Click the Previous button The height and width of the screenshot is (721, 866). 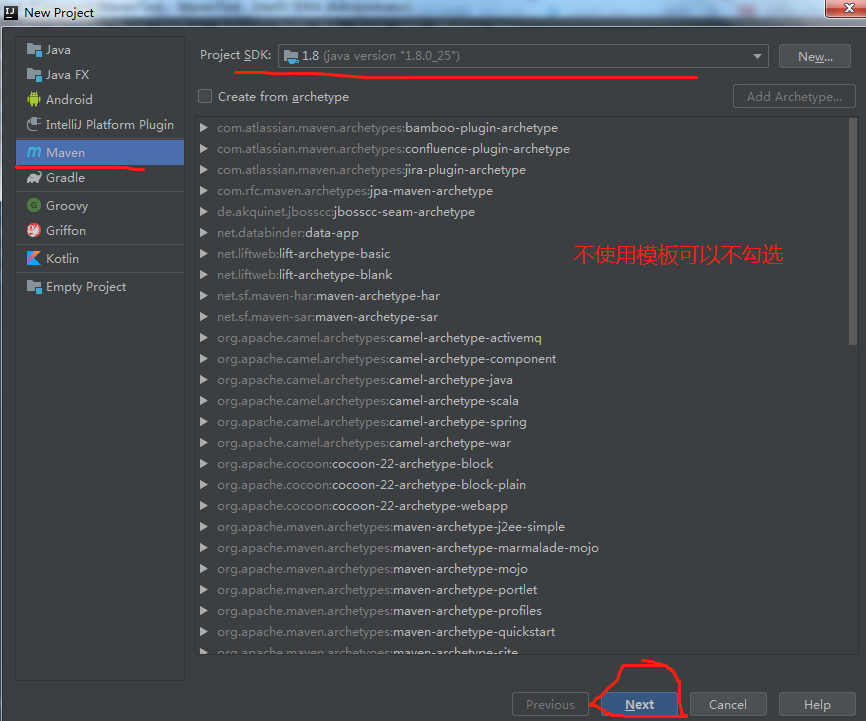pyautogui.click(x=550, y=704)
